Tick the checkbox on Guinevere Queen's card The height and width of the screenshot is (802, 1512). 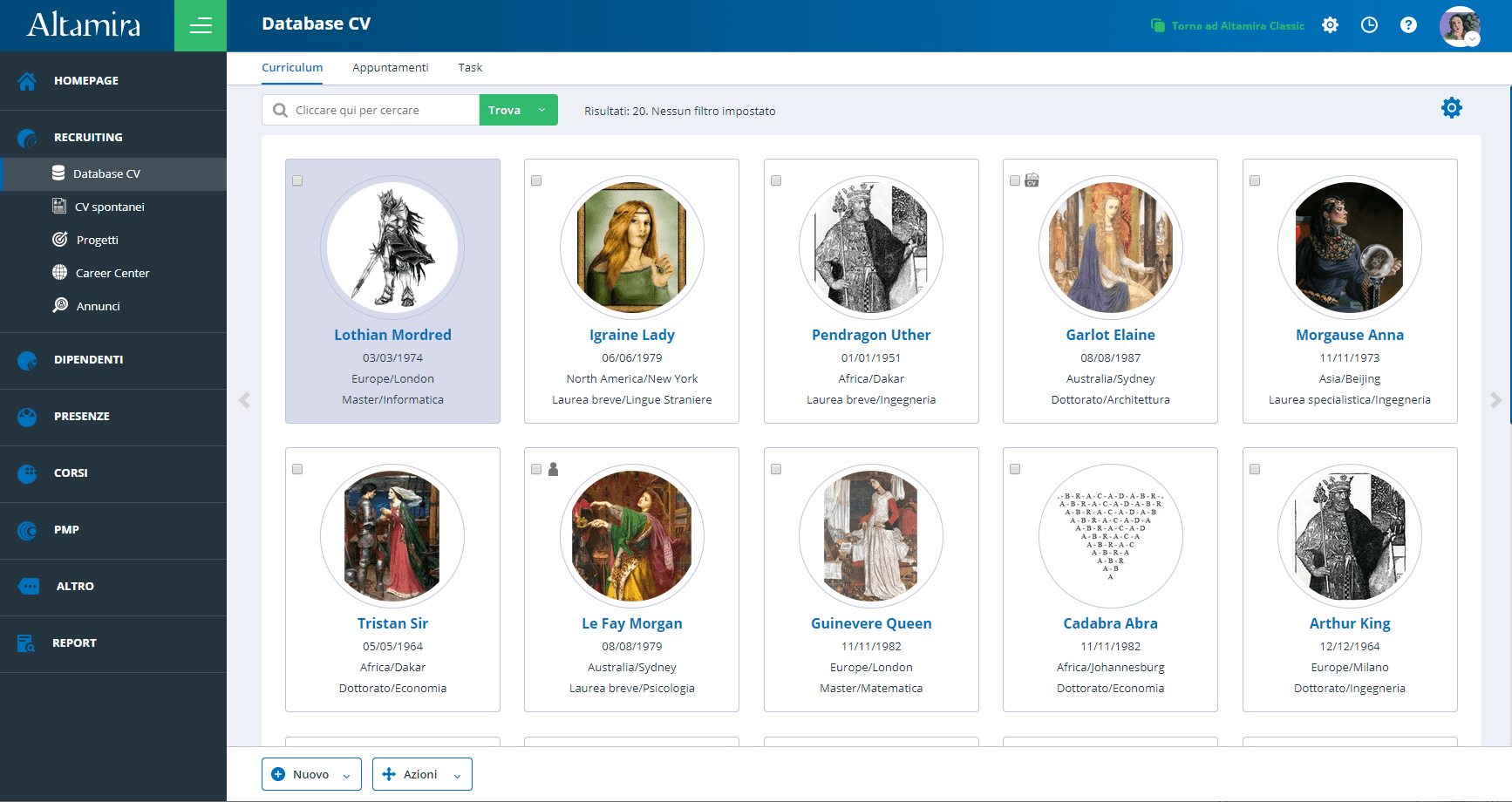click(775, 468)
